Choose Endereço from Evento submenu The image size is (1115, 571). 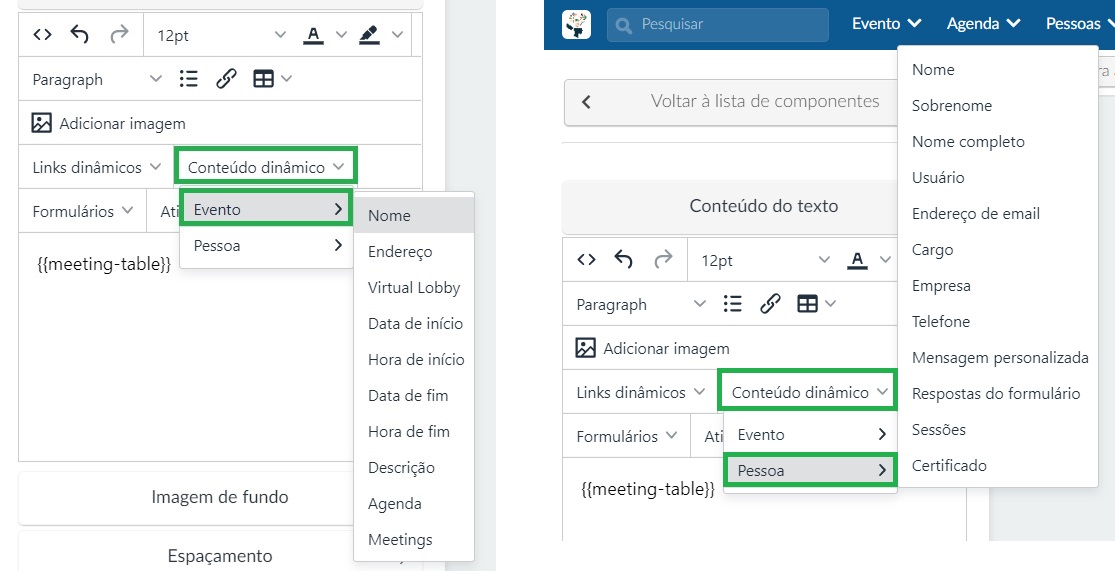tap(414, 252)
